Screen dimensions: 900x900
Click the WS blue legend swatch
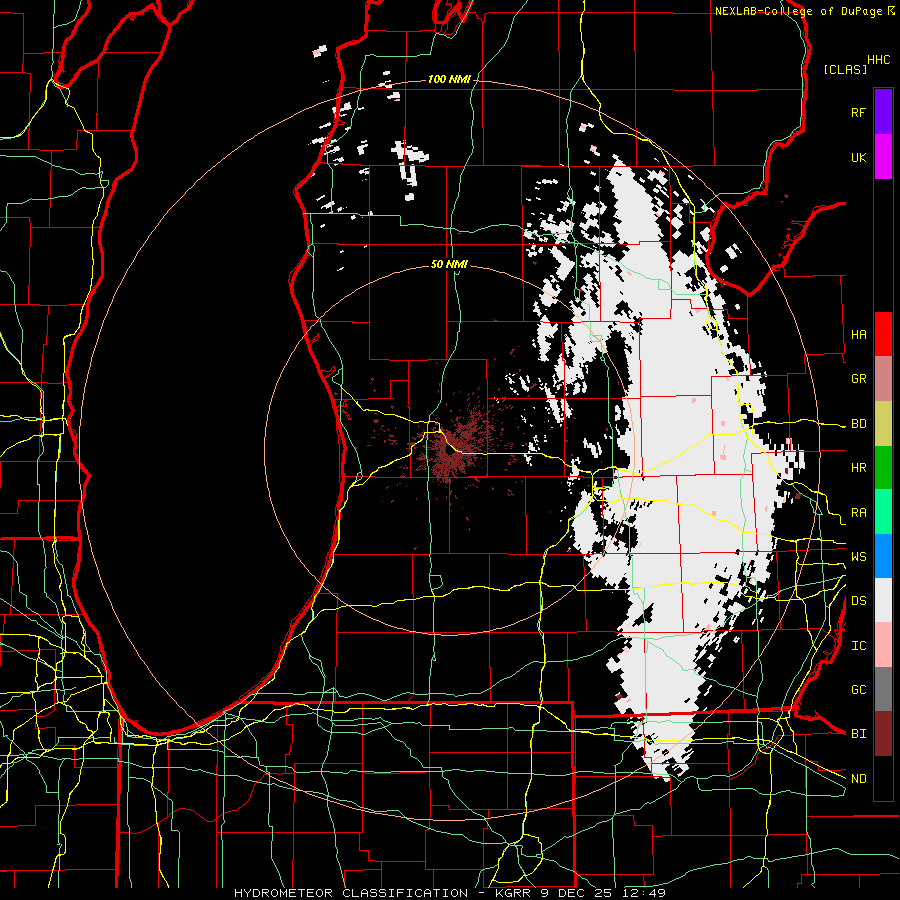[x=883, y=556]
